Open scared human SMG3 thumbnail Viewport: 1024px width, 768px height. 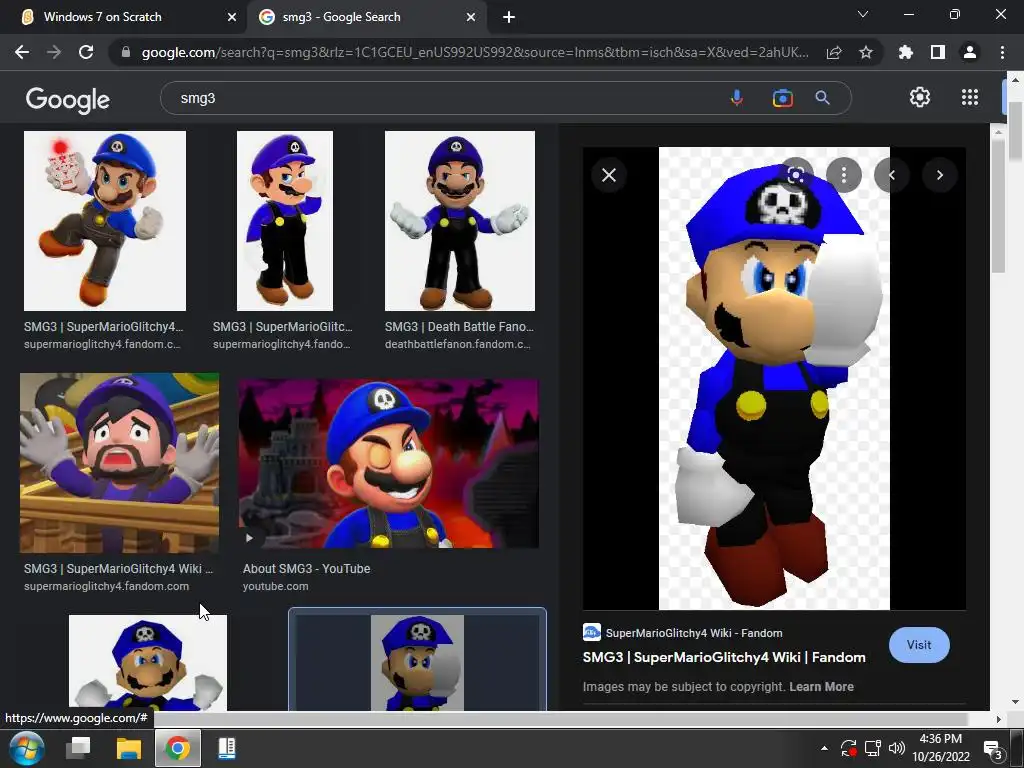pos(120,462)
